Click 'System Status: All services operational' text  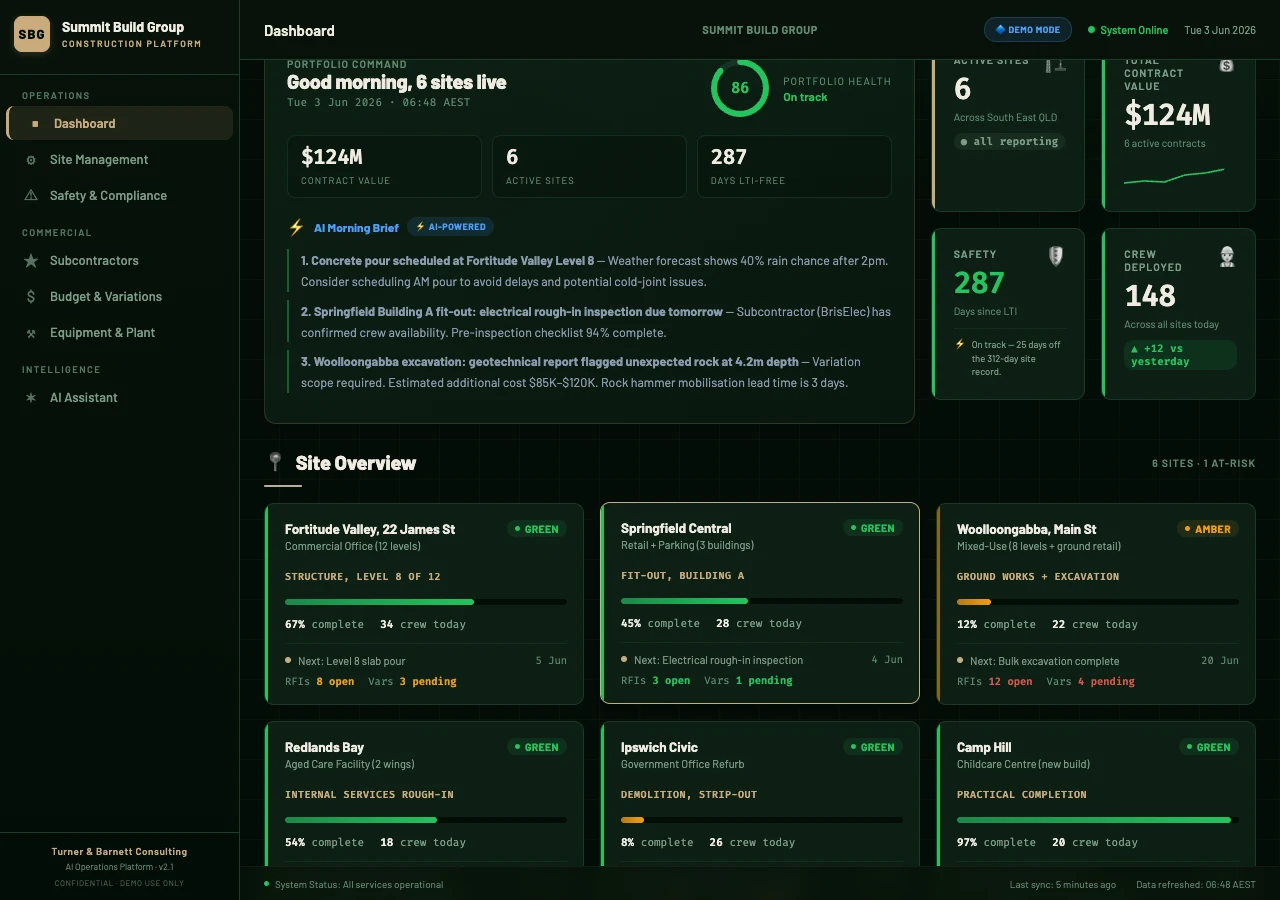pyautogui.click(x=359, y=885)
